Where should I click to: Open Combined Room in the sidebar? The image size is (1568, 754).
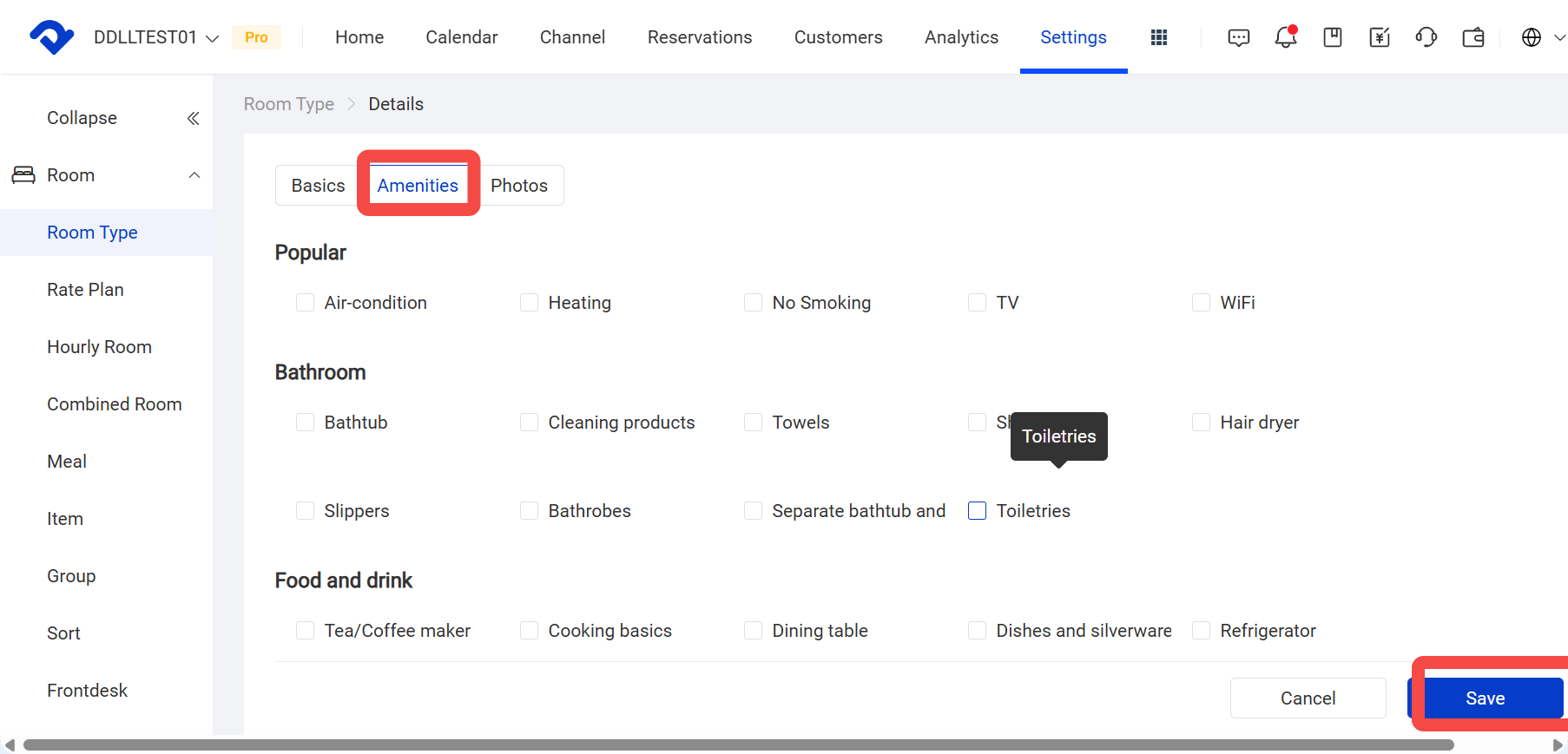click(x=115, y=404)
